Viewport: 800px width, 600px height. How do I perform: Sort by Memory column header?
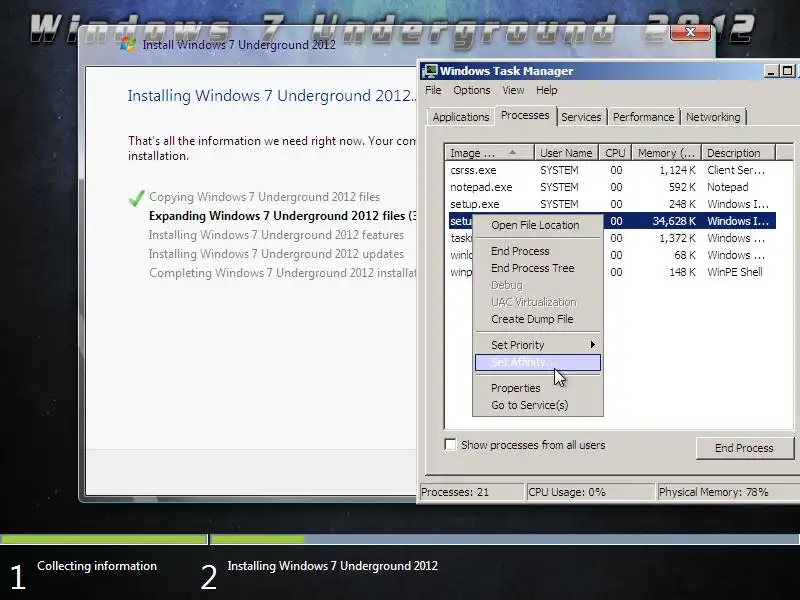coord(666,153)
